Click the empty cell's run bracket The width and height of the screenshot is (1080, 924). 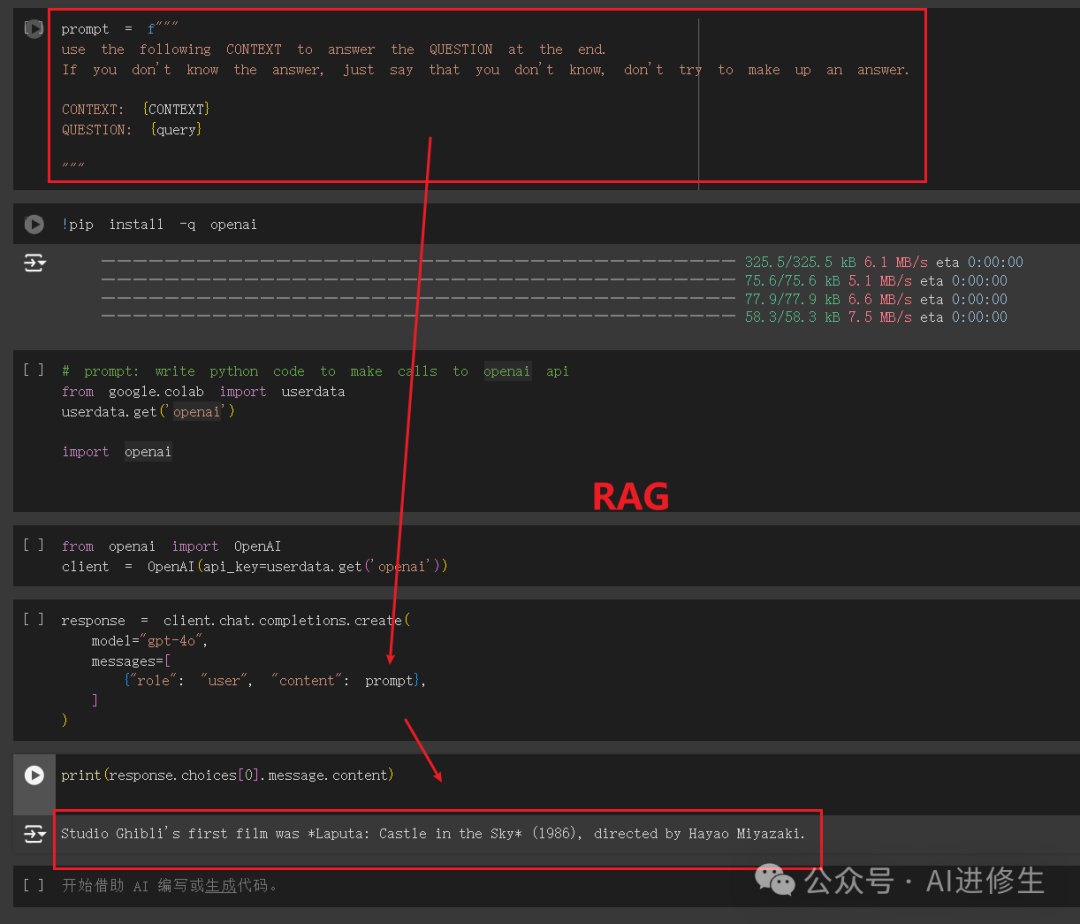coord(34,885)
